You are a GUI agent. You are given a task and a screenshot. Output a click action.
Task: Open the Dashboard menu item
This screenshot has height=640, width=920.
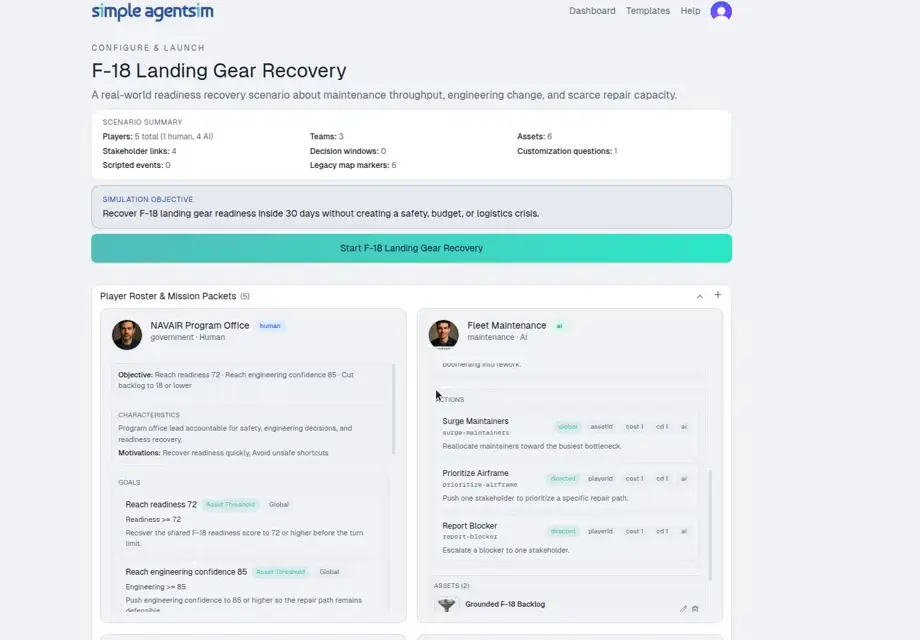592,11
